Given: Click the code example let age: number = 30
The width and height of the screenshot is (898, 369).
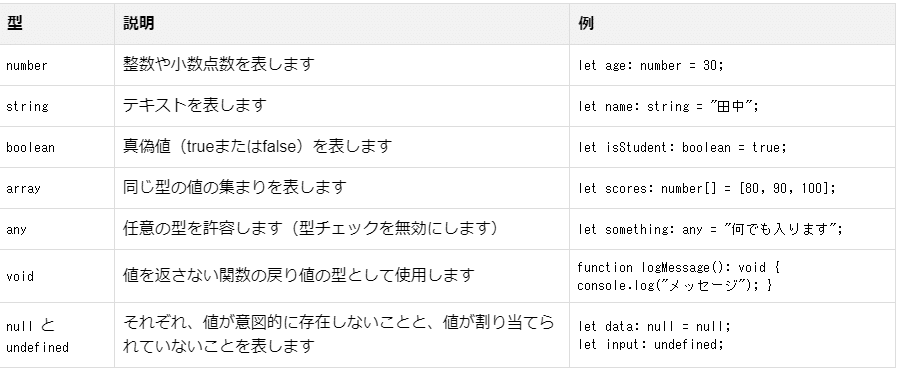Looking at the screenshot, I should pyautogui.click(x=651, y=66).
